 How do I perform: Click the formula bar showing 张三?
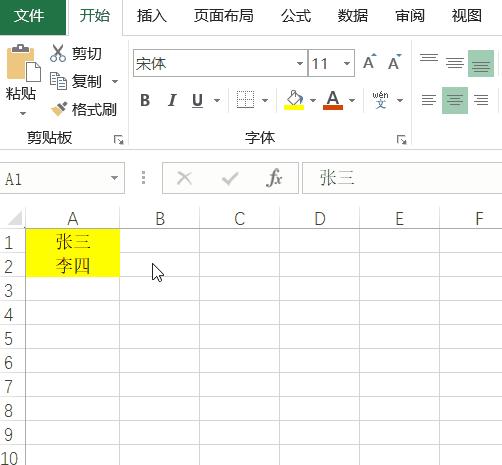(402, 178)
